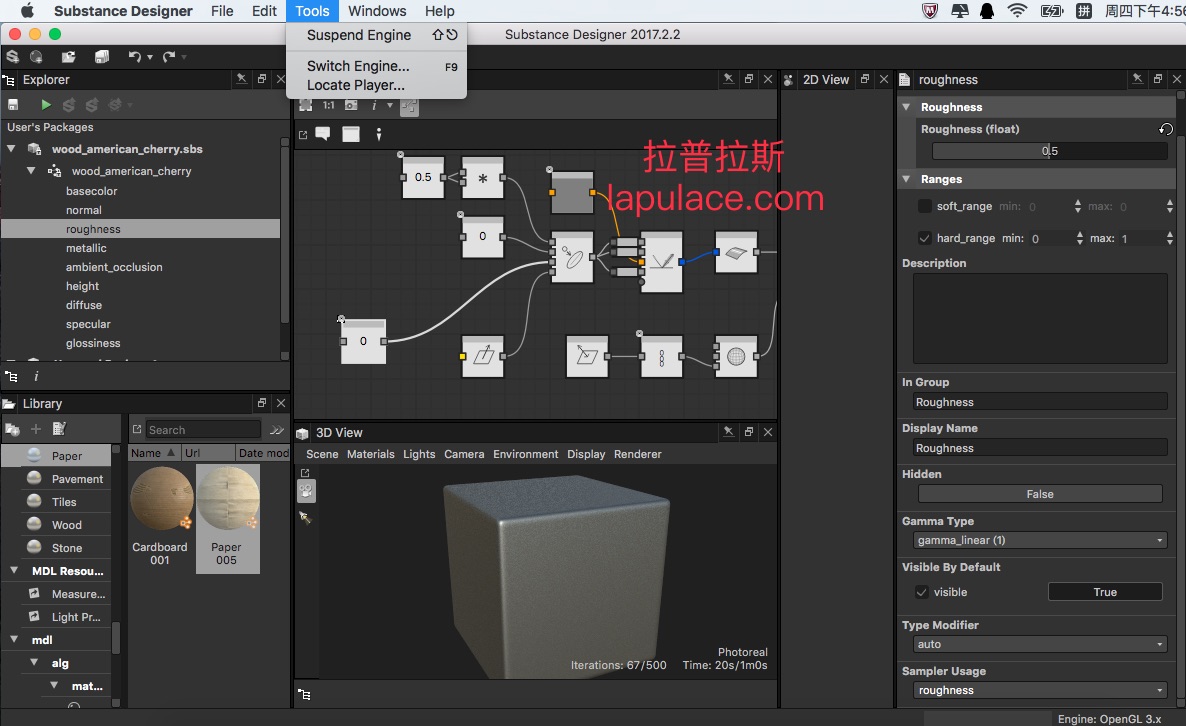Click the 3D View light icon
Viewport: 1186px width, 726px height.
[x=306, y=518]
